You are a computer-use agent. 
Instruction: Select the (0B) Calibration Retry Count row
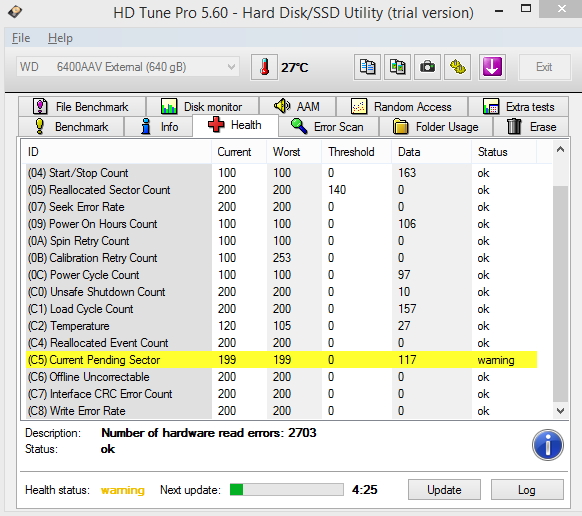pos(281,258)
